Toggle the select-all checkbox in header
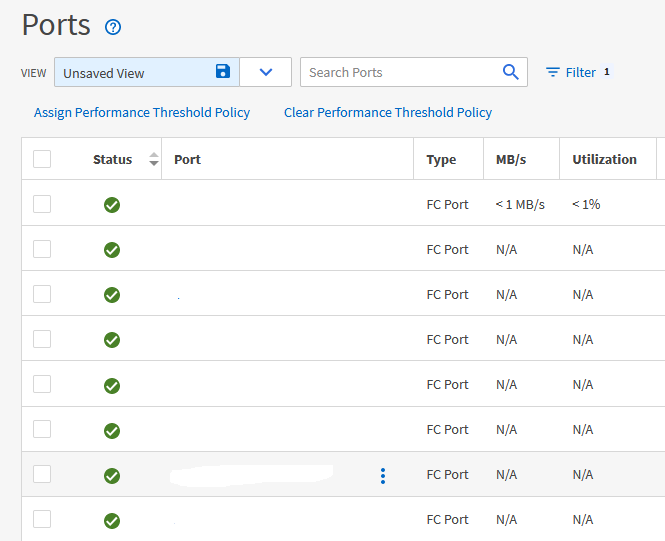665x541 pixels. [x=42, y=159]
